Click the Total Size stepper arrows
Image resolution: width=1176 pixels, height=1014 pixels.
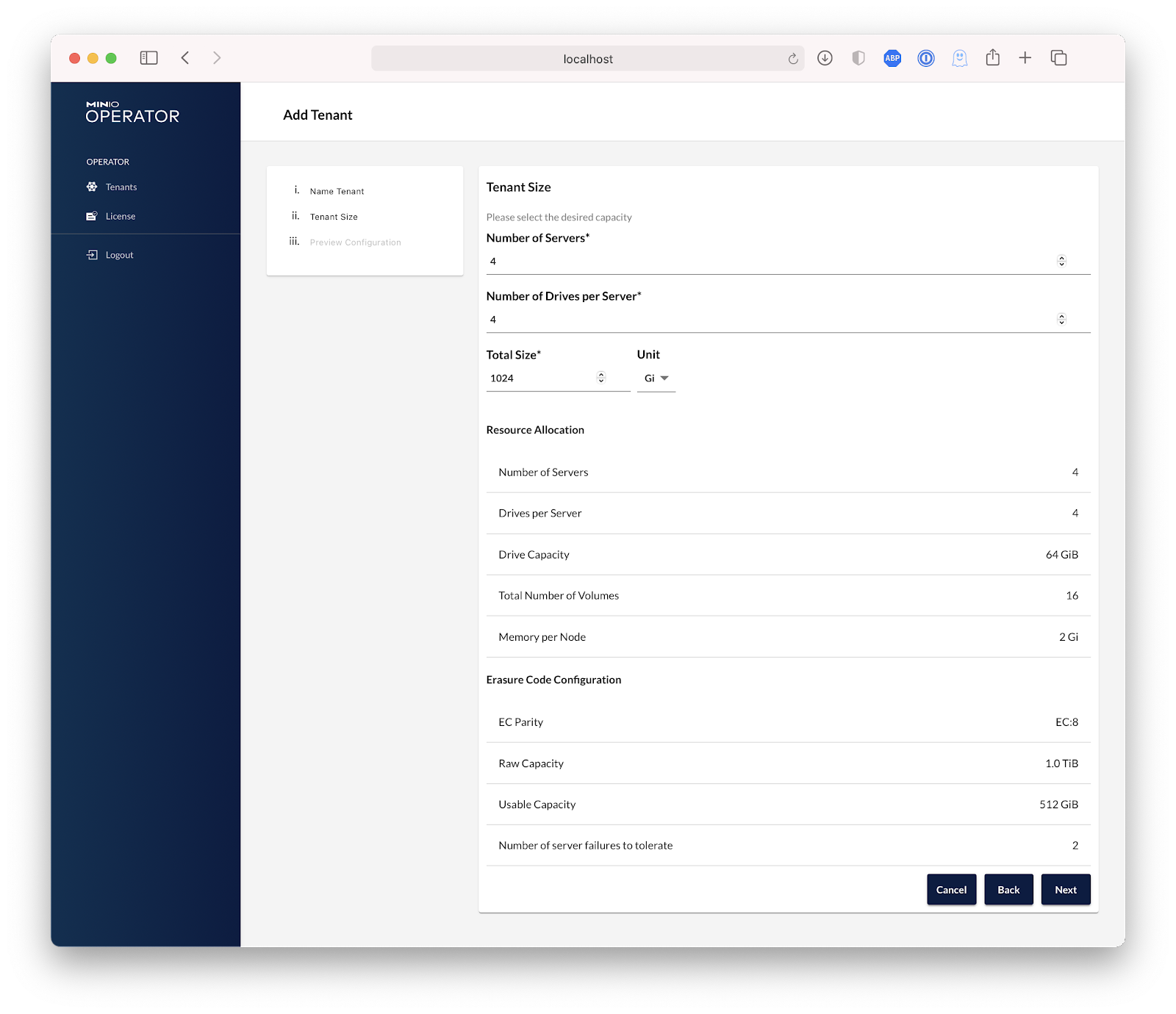601,378
